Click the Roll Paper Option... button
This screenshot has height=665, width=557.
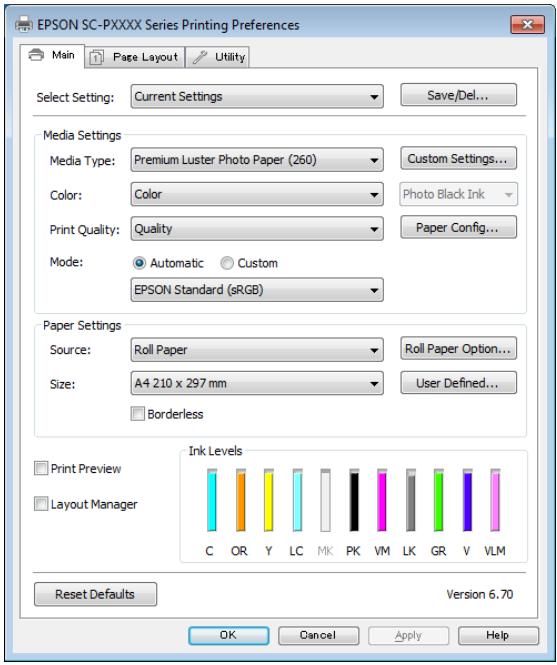[x=459, y=349]
